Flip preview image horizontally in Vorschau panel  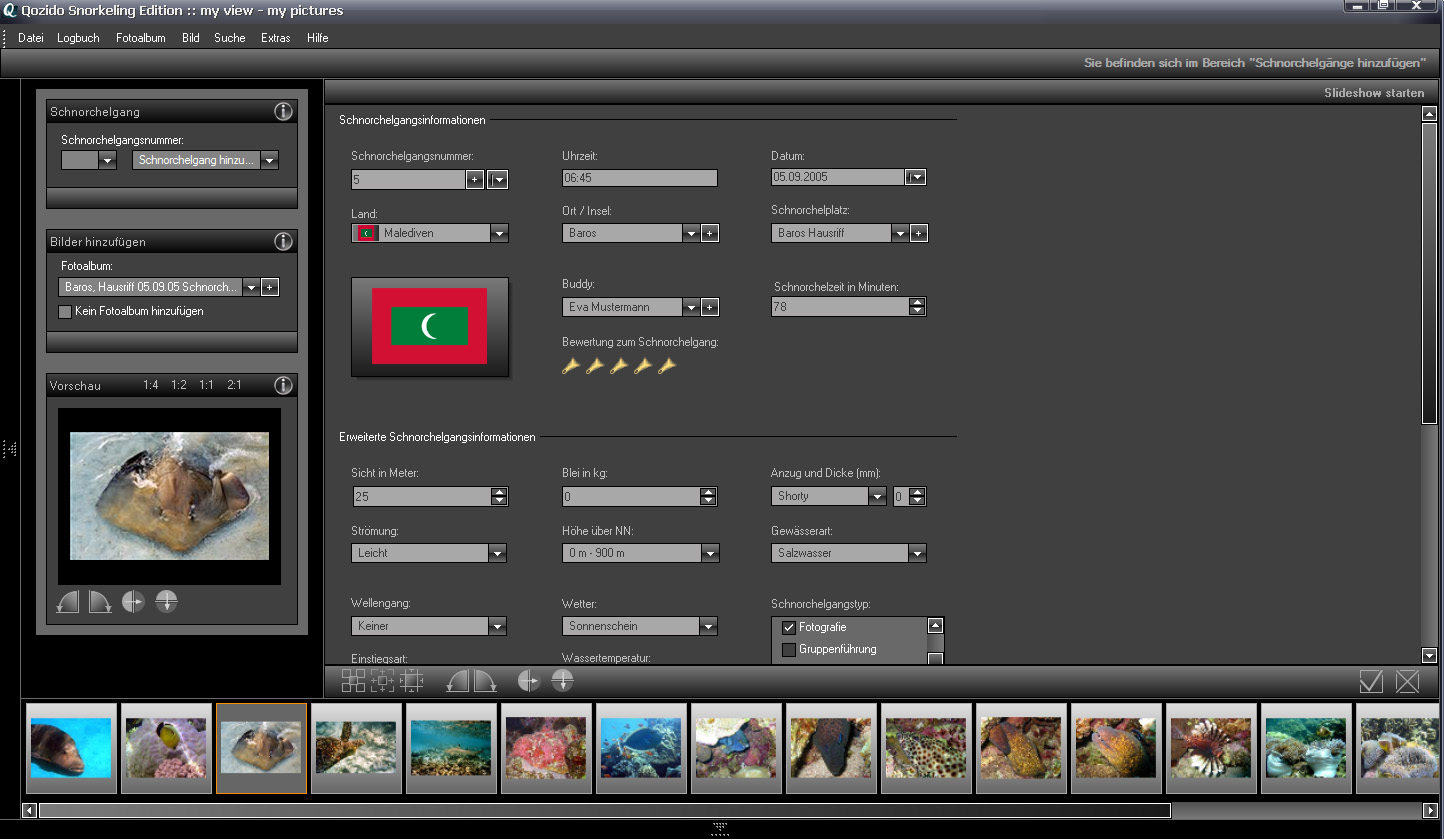(x=133, y=602)
